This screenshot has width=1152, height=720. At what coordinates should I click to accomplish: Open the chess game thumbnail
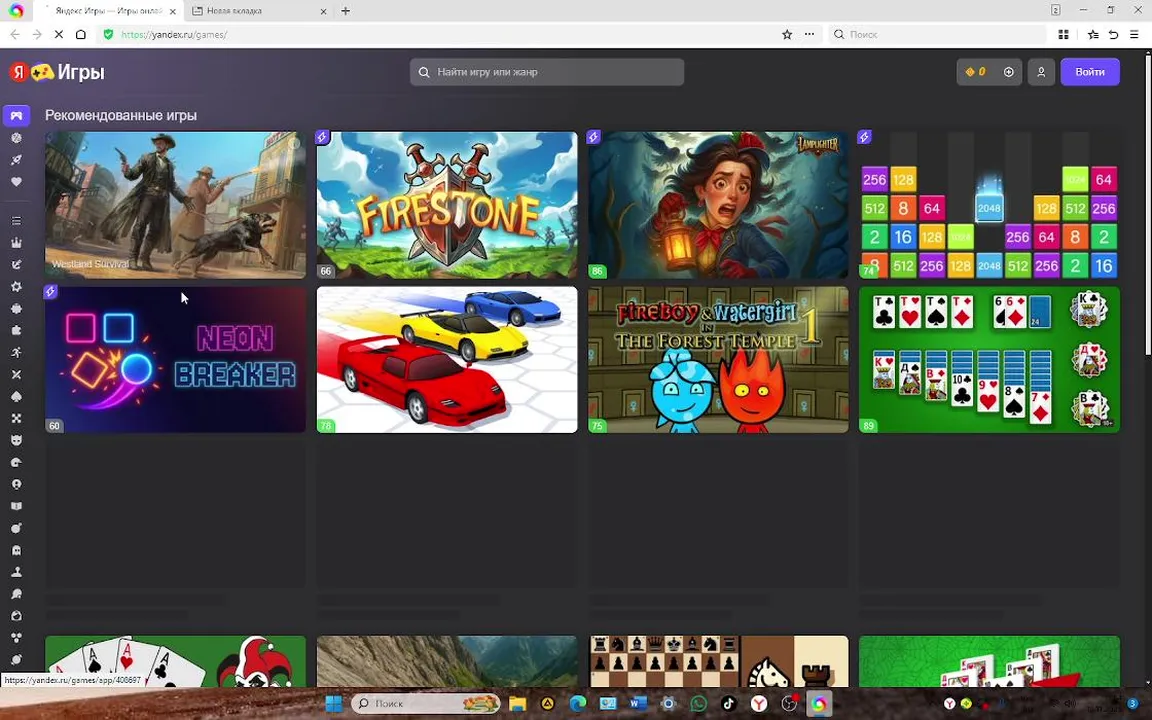pos(718,661)
